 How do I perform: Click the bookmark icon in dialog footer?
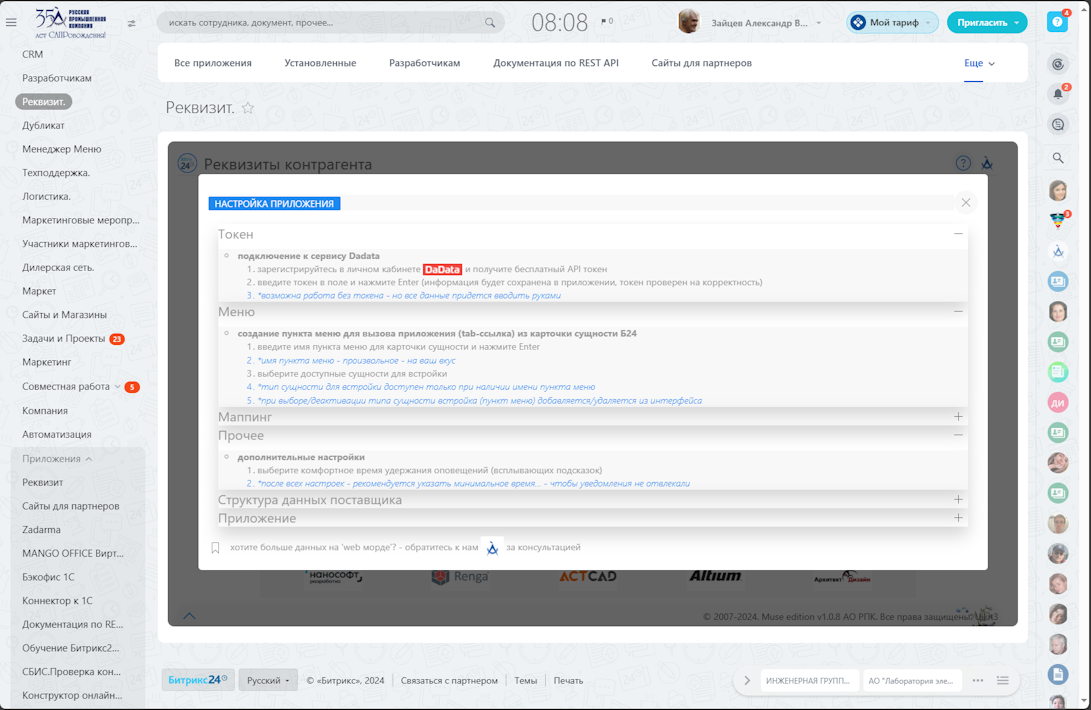[215, 548]
